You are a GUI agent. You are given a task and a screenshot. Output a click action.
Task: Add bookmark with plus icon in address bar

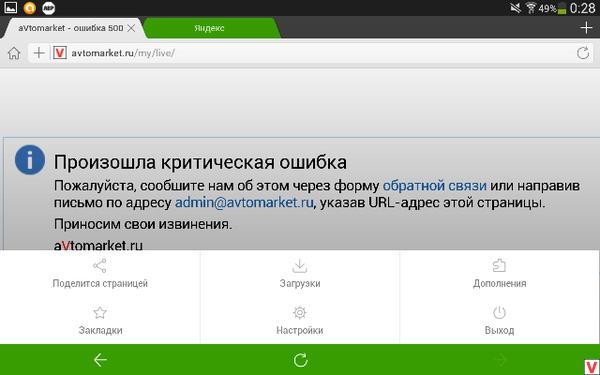click(39, 53)
